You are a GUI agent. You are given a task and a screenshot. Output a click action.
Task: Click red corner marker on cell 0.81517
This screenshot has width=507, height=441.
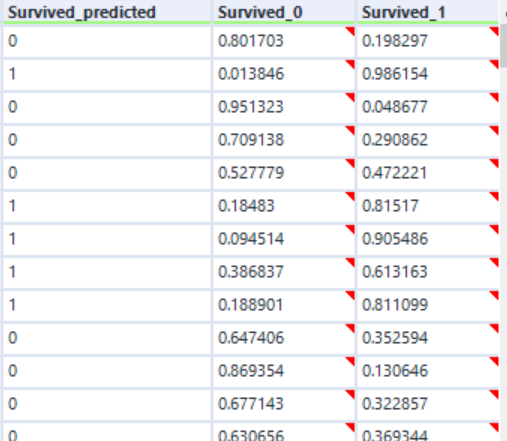click(494, 196)
